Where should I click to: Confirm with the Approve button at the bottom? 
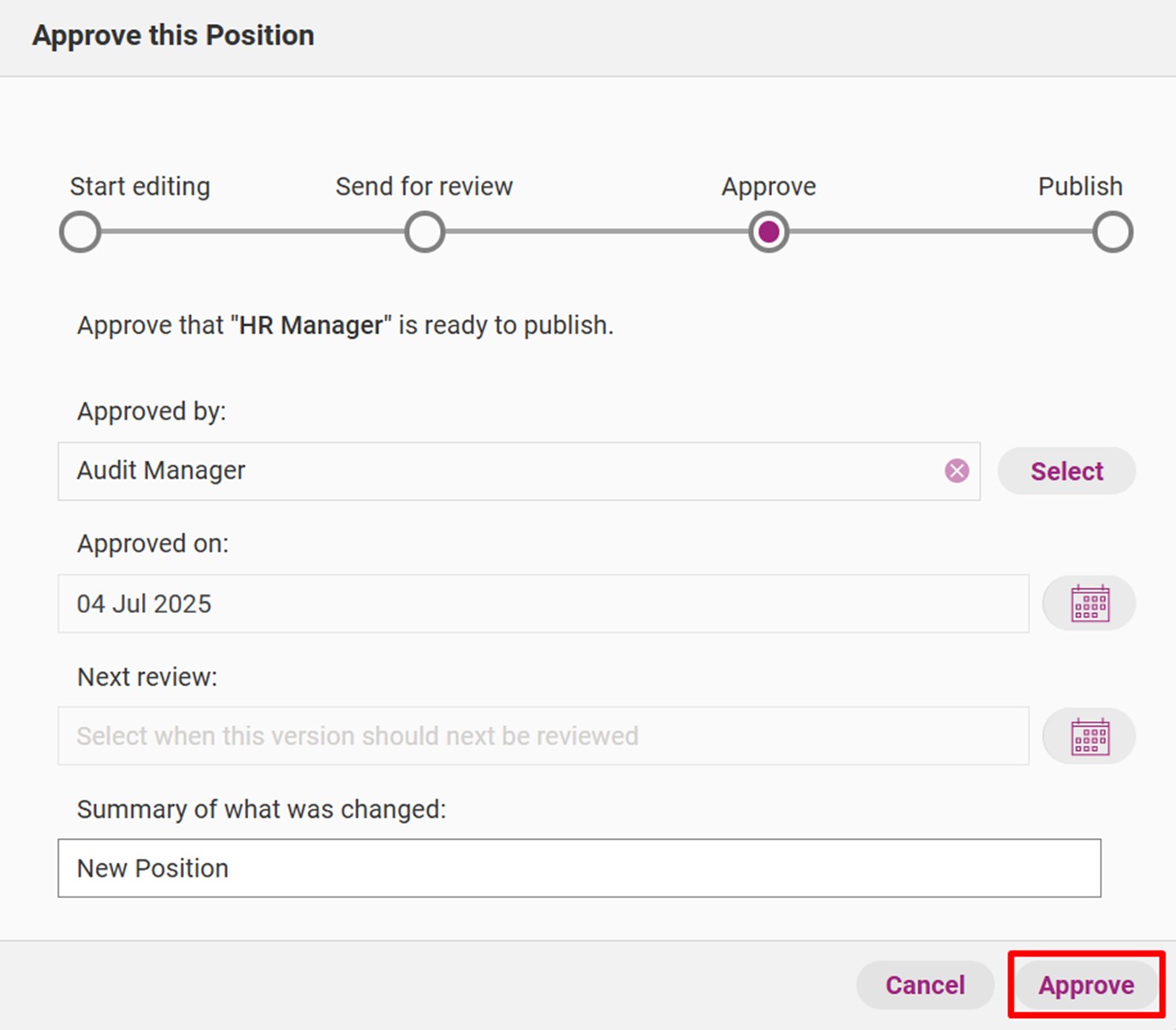[x=1086, y=985]
